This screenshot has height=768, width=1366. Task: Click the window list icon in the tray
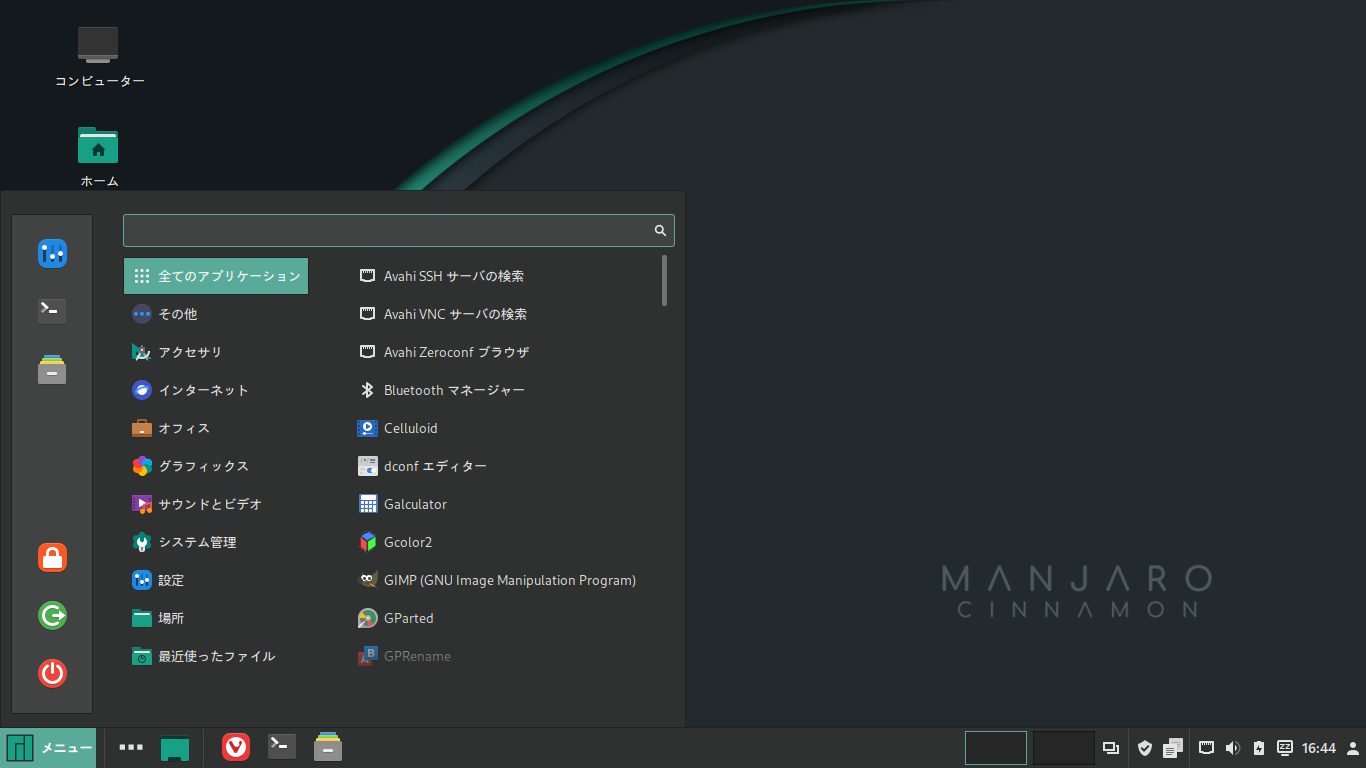pyautogui.click(x=1111, y=748)
